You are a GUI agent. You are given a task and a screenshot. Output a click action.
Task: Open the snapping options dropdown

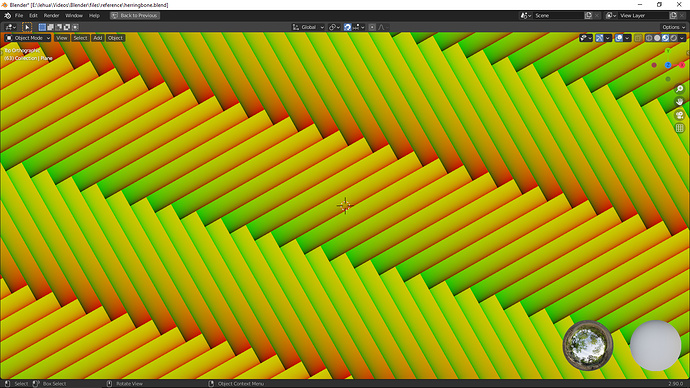coord(359,27)
